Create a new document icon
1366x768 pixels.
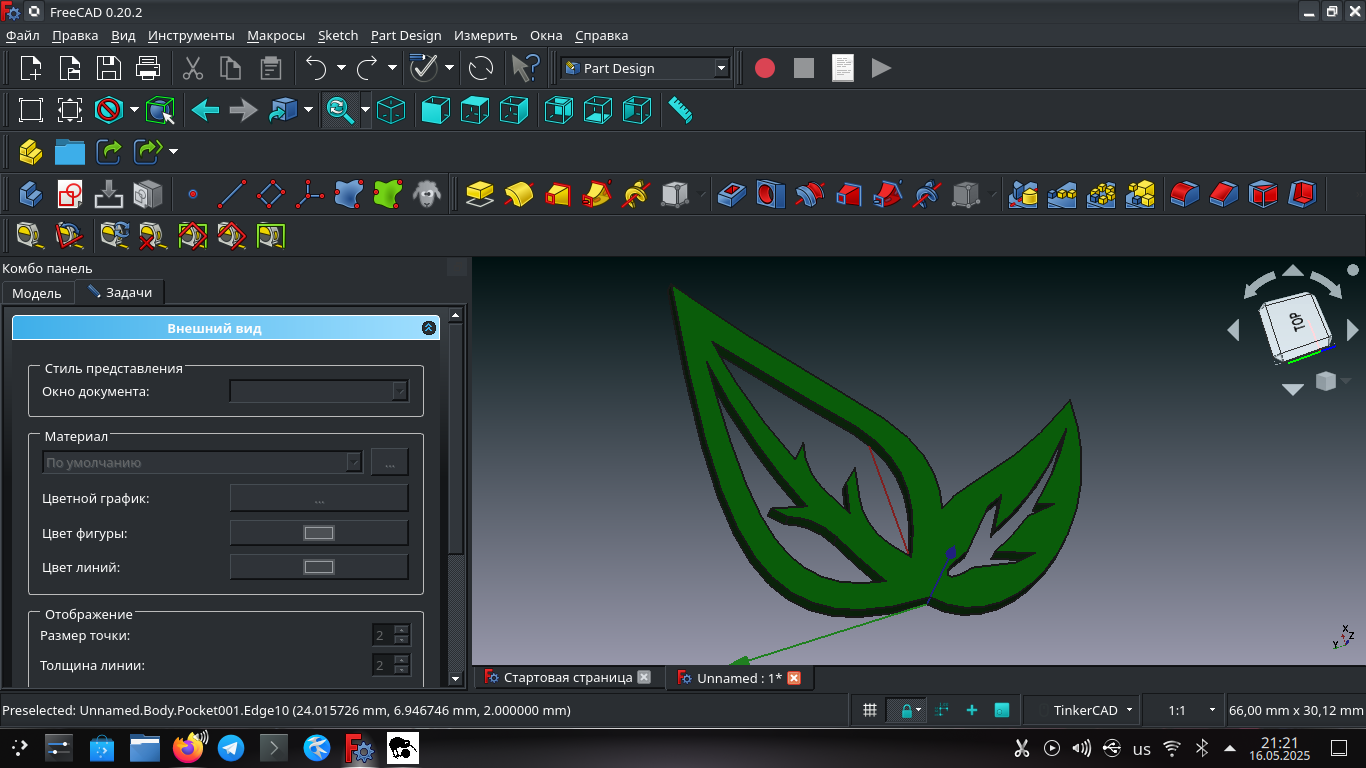click(x=31, y=68)
